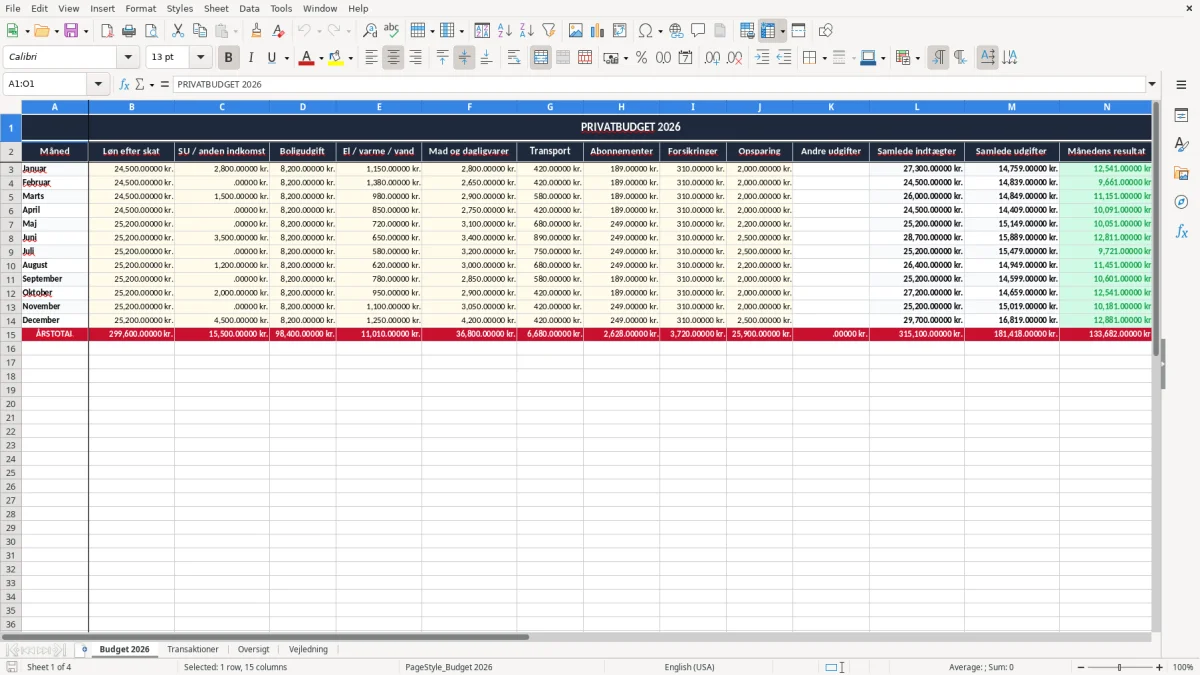Viewport: 1200px width, 675px height.
Task: Align cell text left
Action: pyautogui.click(x=371, y=58)
